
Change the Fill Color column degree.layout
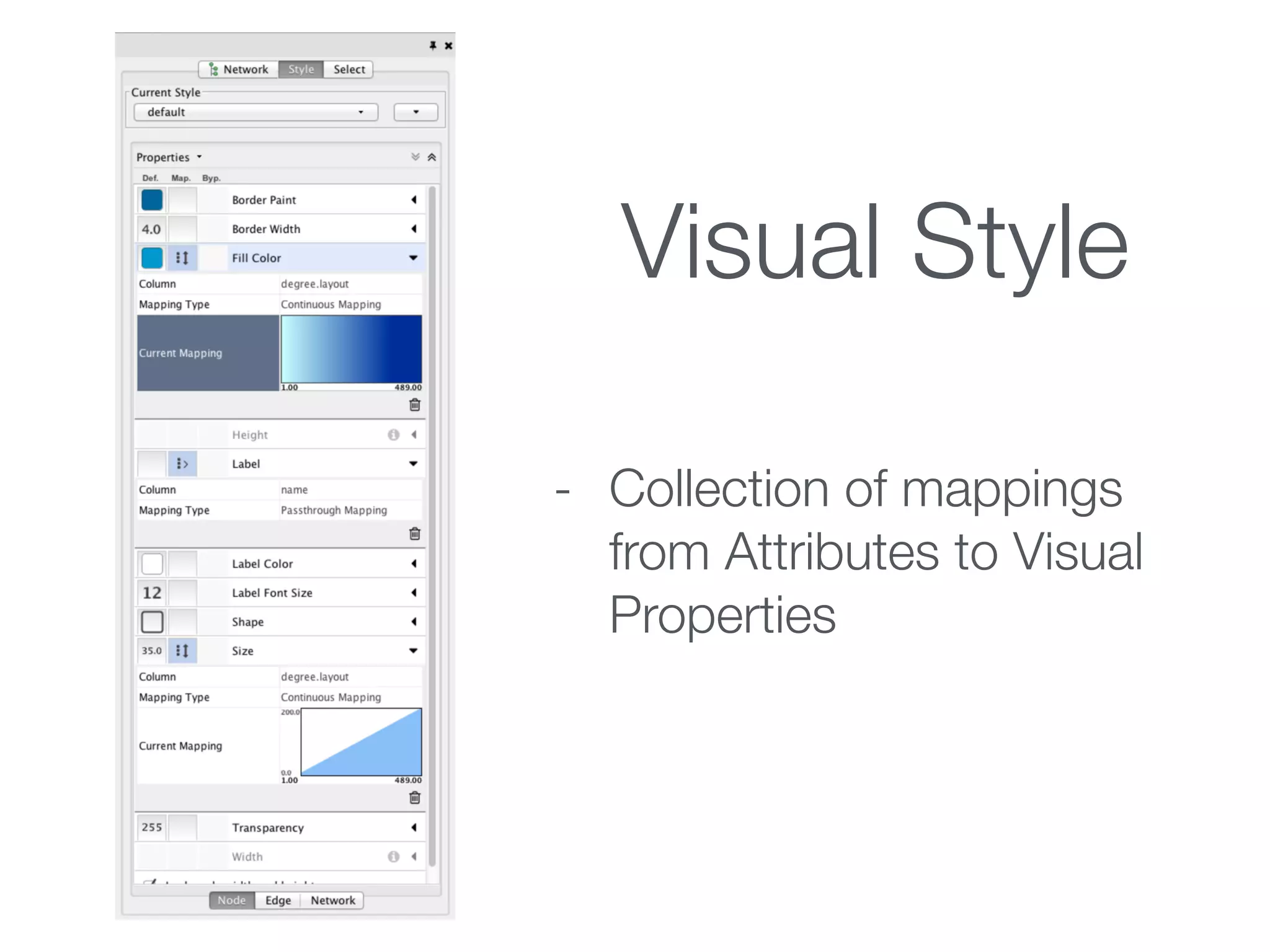tap(350, 284)
